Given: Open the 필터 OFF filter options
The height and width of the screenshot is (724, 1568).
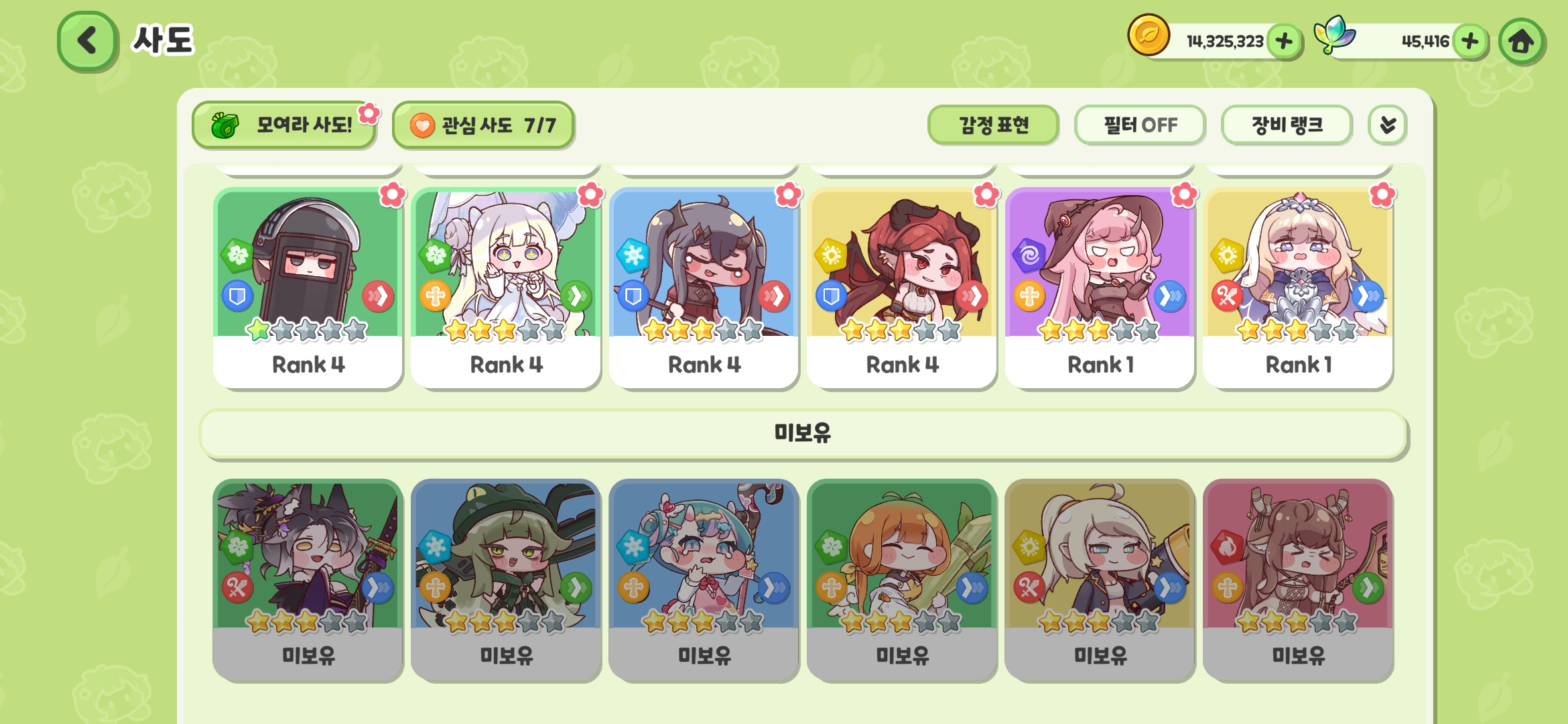Looking at the screenshot, I should coord(1140,125).
